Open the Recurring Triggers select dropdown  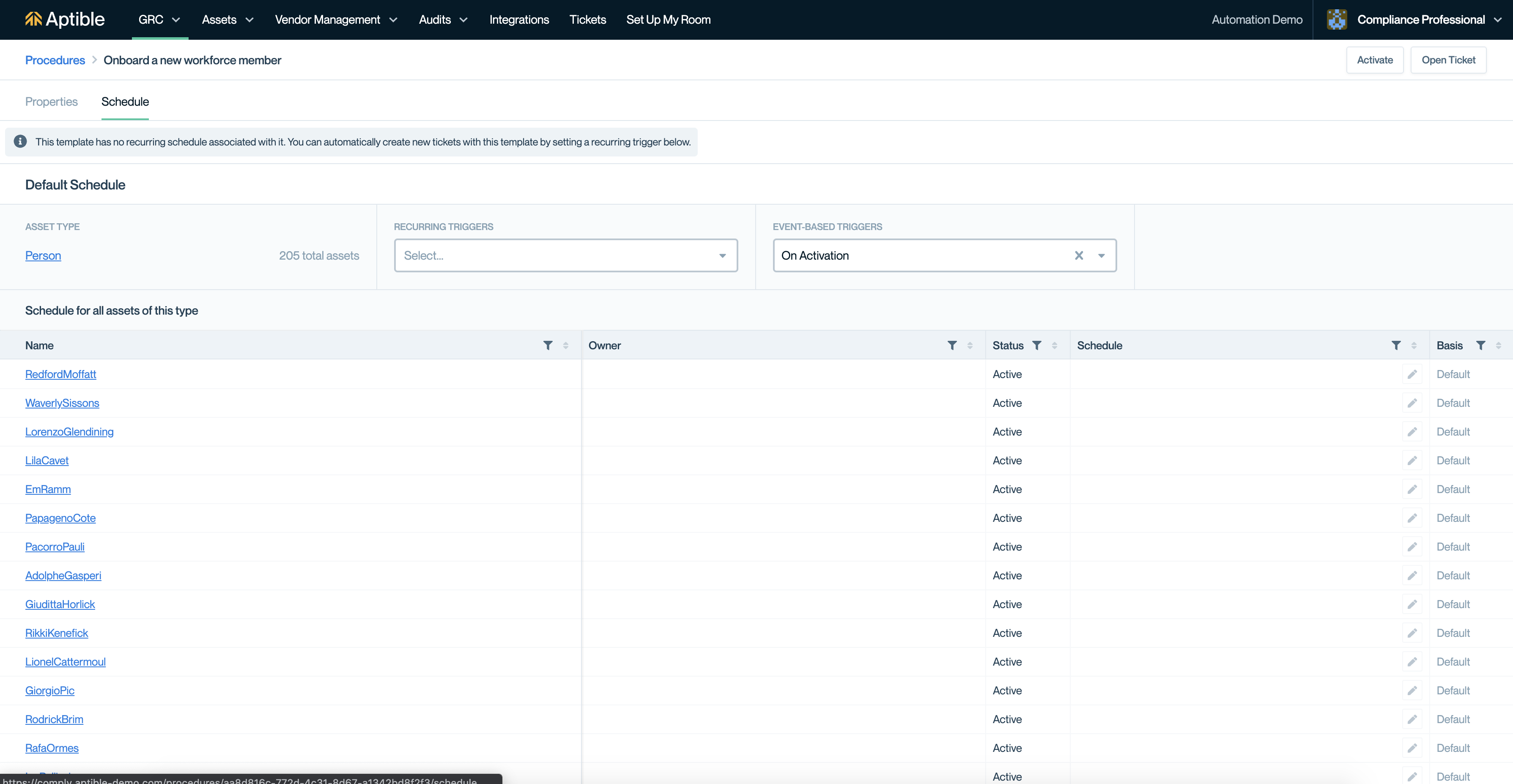(x=565, y=255)
